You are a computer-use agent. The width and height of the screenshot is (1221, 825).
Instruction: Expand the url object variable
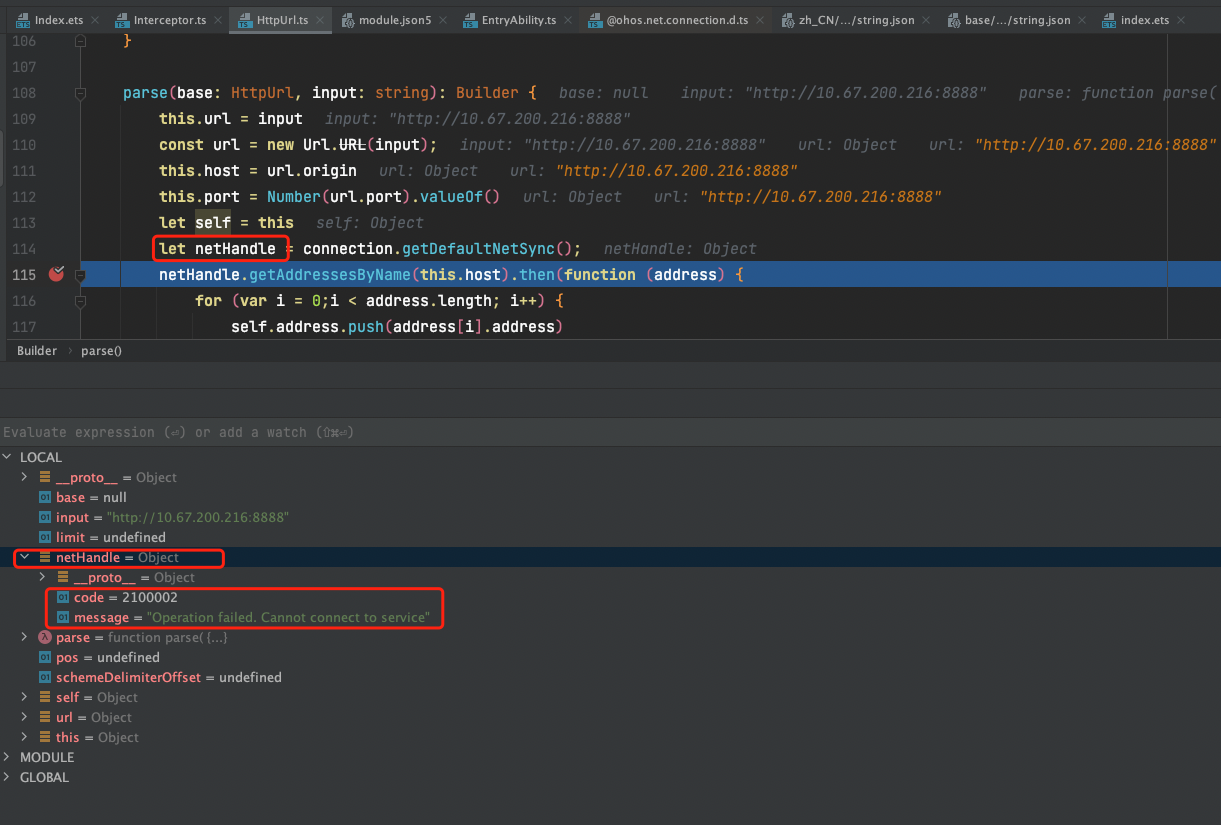(25, 717)
